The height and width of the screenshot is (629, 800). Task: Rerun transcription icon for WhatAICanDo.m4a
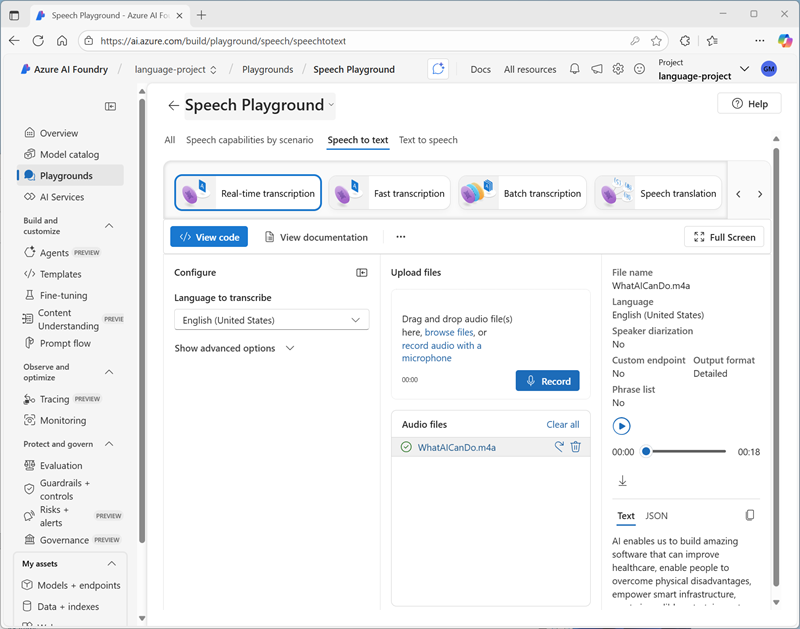pyautogui.click(x=559, y=447)
